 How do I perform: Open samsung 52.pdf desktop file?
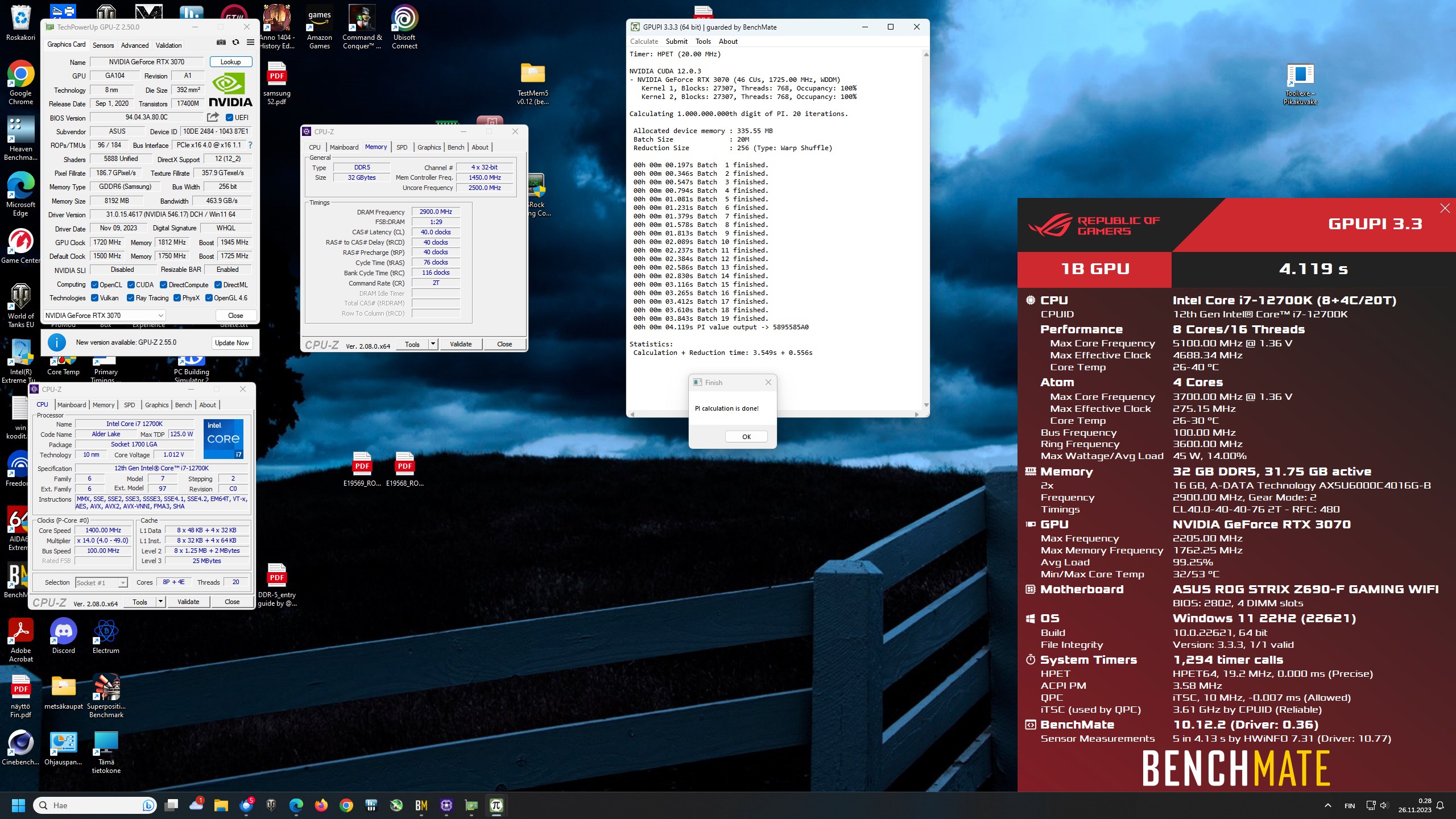pos(277,83)
